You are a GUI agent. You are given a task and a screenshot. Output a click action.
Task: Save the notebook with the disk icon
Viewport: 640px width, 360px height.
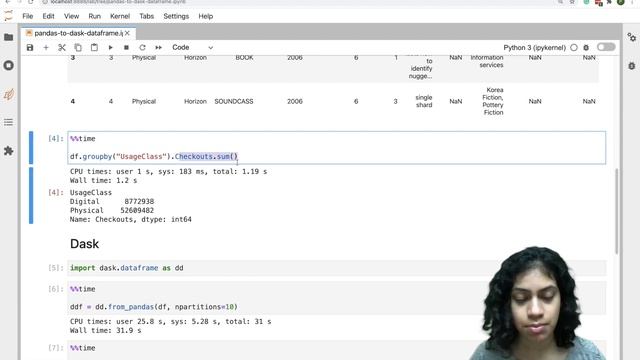[30, 48]
